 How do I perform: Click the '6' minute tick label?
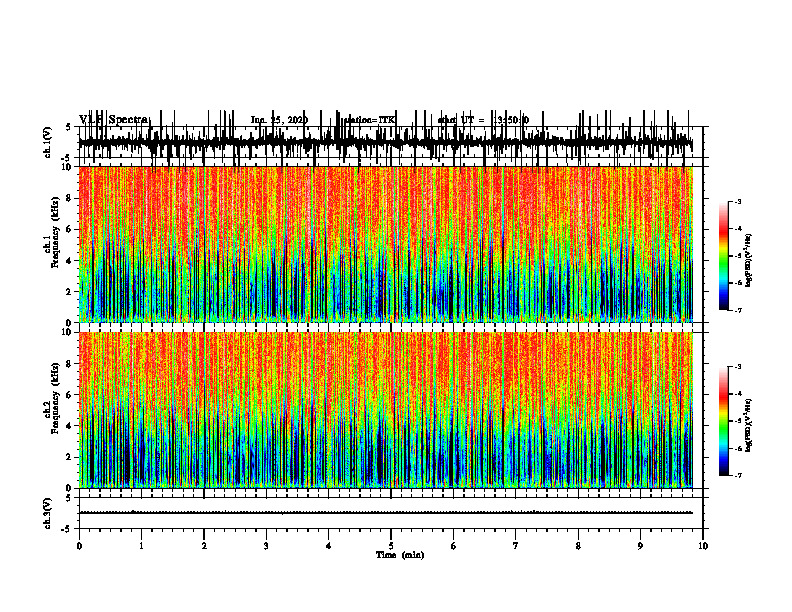(454, 546)
